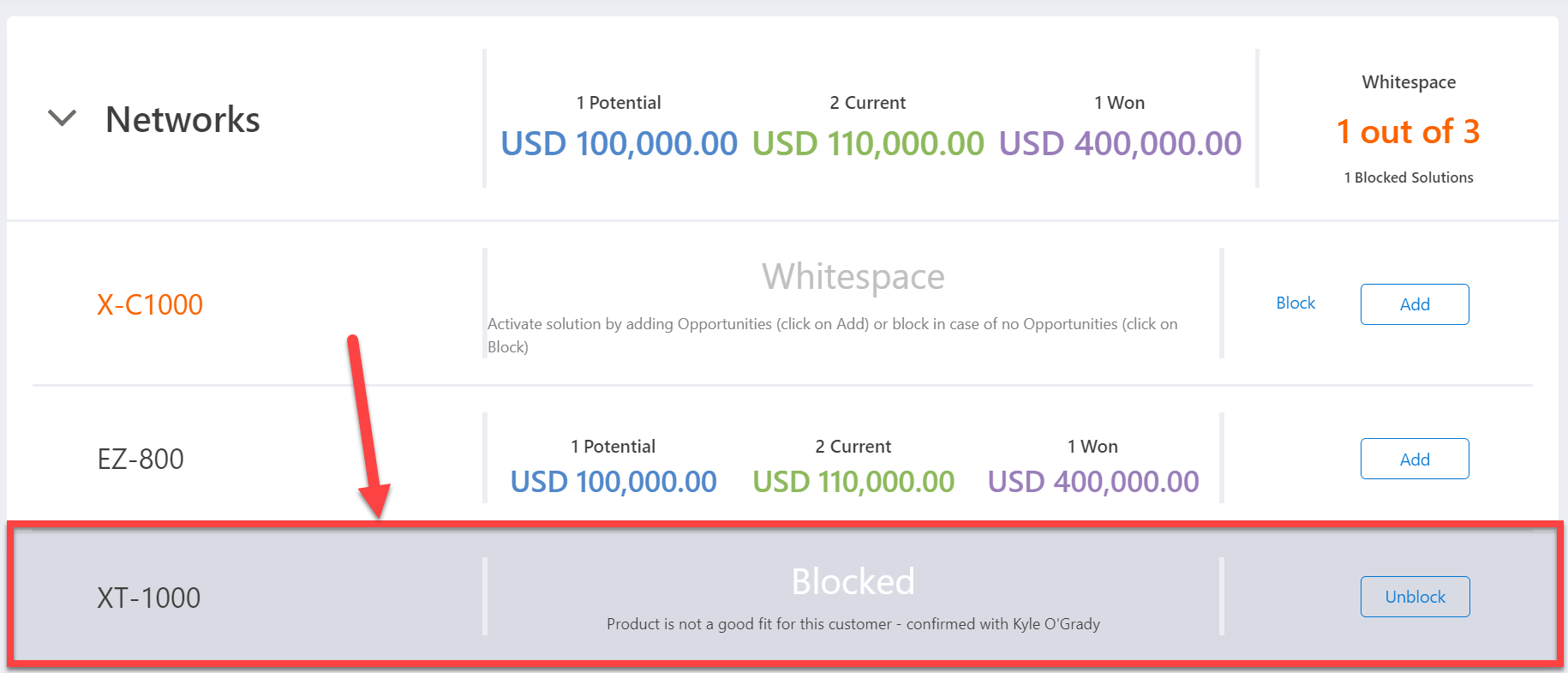Screen dimensions: 1568x673
Task: Select EZ-800 Potential amount USD 100,000.00
Action: tap(613, 482)
